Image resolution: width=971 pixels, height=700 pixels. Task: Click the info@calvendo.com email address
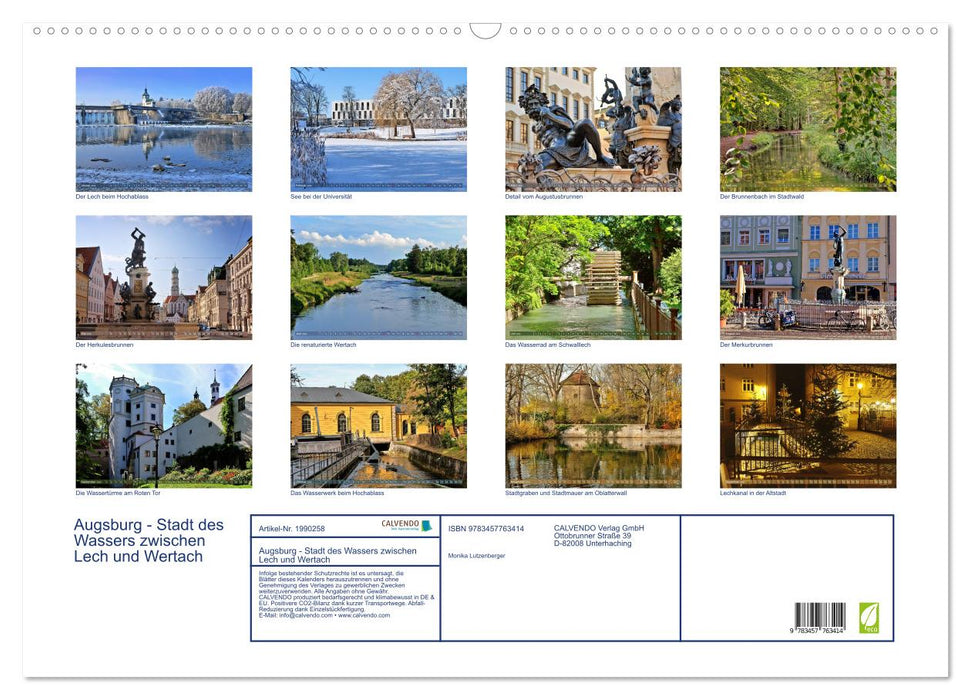click(x=302, y=617)
